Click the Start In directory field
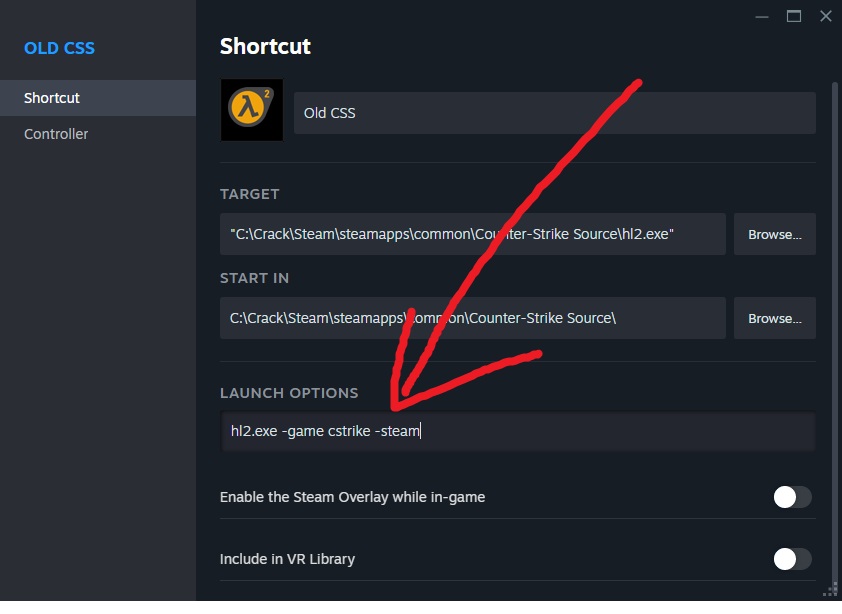The height and width of the screenshot is (614, 842). click(x=472, y=318)
